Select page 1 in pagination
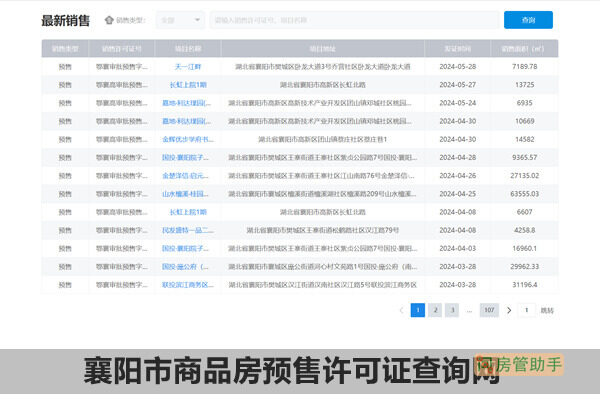Viewport: 600px width, 400px height. [418, 310]
